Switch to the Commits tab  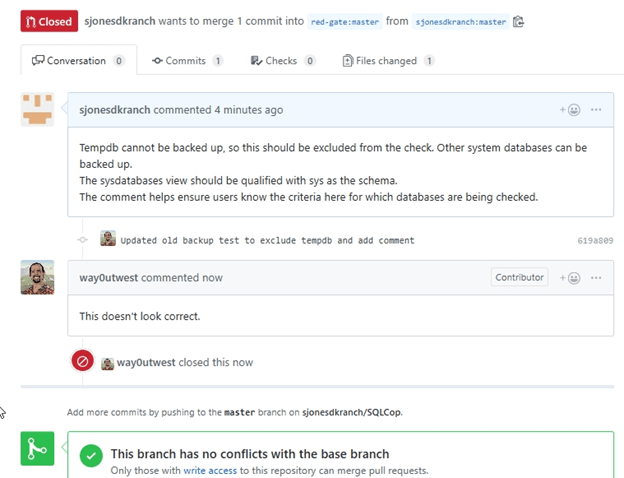click(186, 61)
